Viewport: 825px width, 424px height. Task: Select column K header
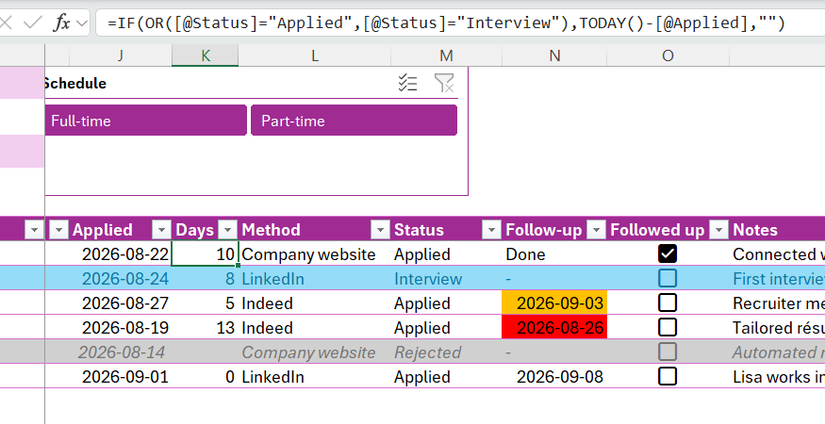click(x=205, y=55)
